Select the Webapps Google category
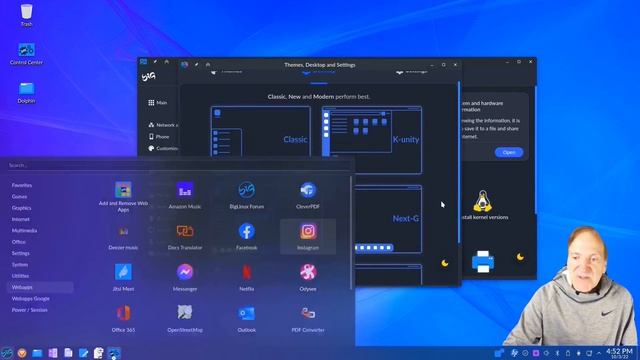Image resolution: width=640 pixels, height=360 pixels. pos(30,299)
